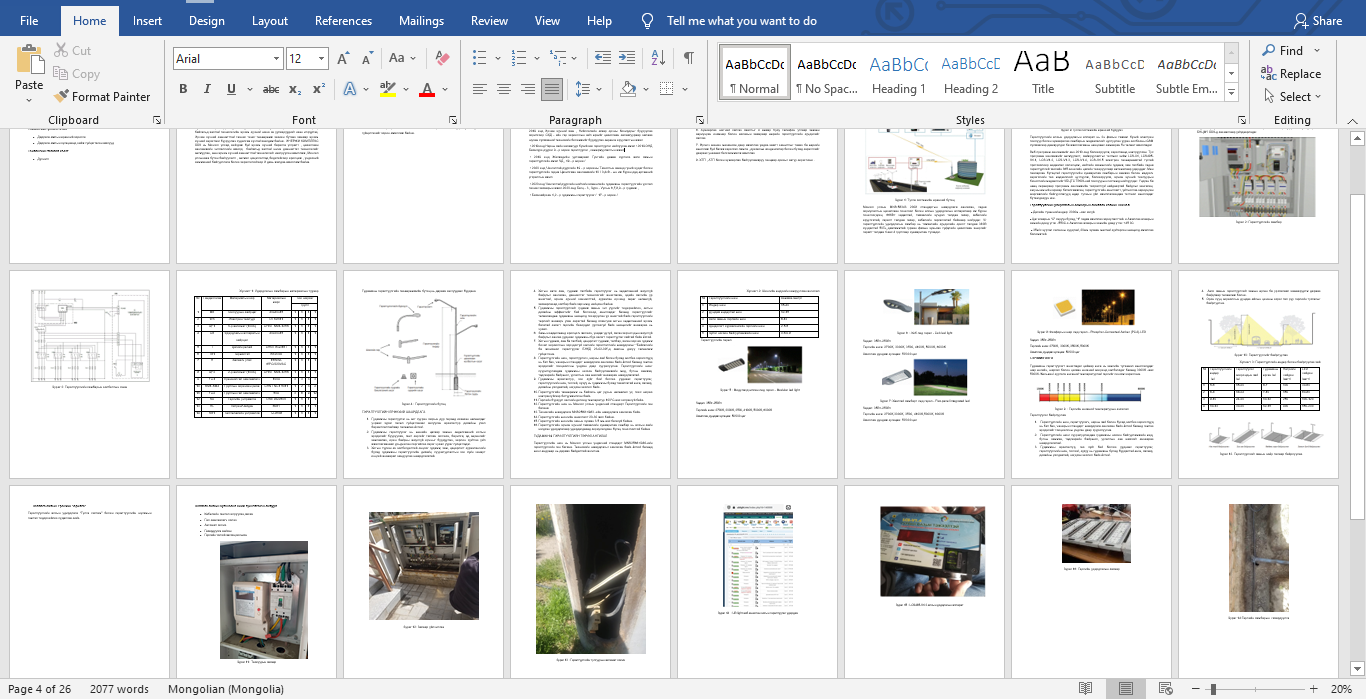
Task: Clear all formatting with eraser icon
Action: pos(443,59)
